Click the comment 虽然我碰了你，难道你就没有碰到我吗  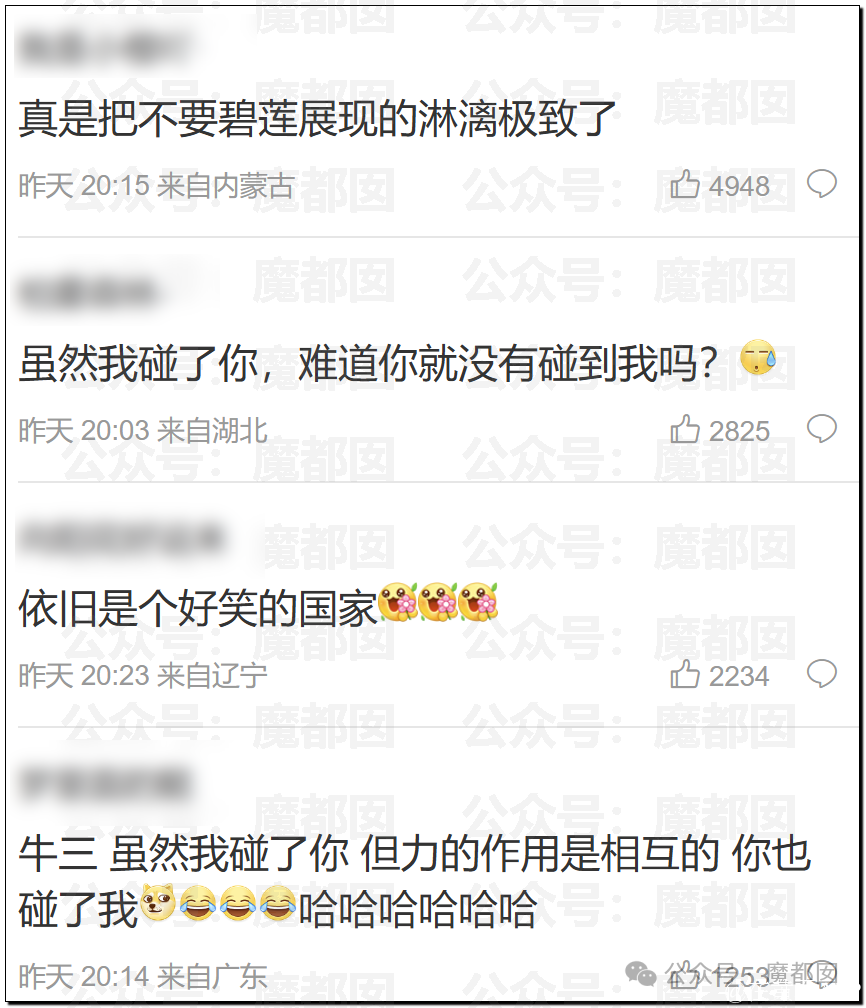368,363
